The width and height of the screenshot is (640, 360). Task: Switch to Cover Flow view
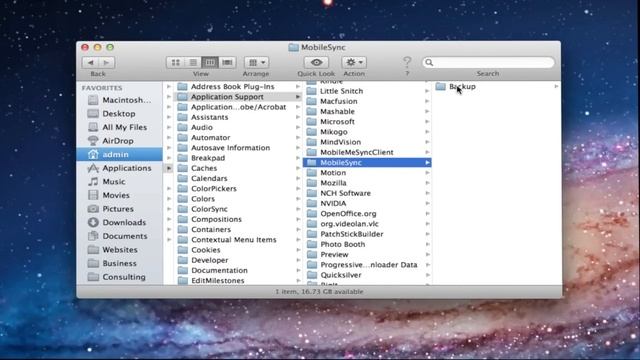227,62
